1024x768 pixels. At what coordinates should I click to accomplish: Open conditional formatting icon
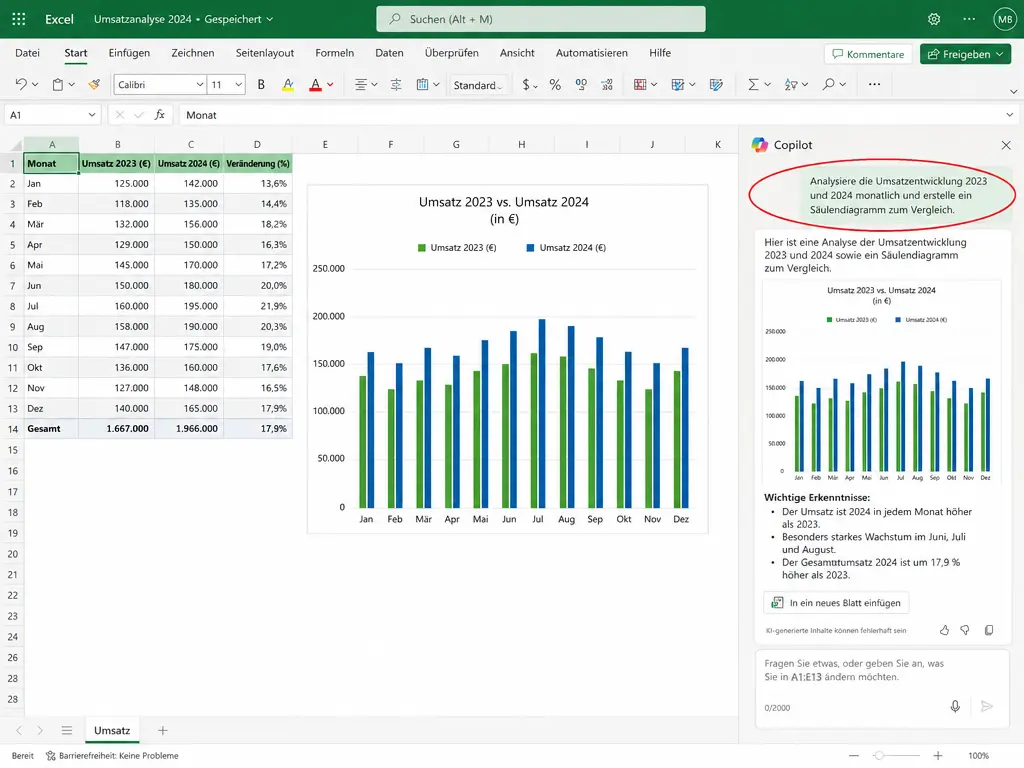[x=640, y=84]
